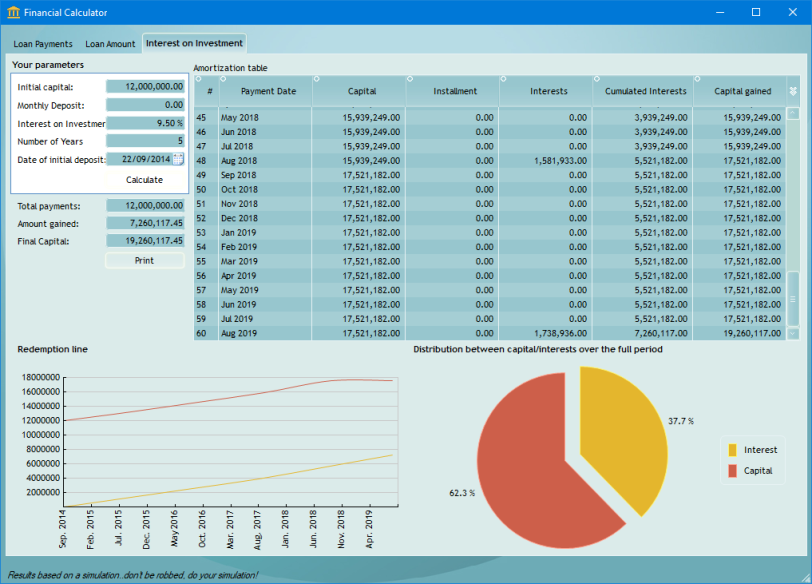This screenshot has width=812, height=584.
Task: Click the Financial Calculator title bar icon
Action: point(12,11)
